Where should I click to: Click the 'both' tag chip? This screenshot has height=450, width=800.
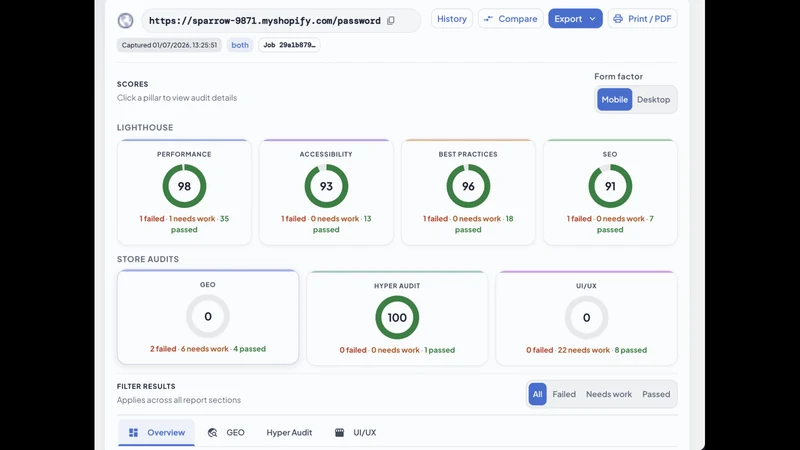point(240,45)
